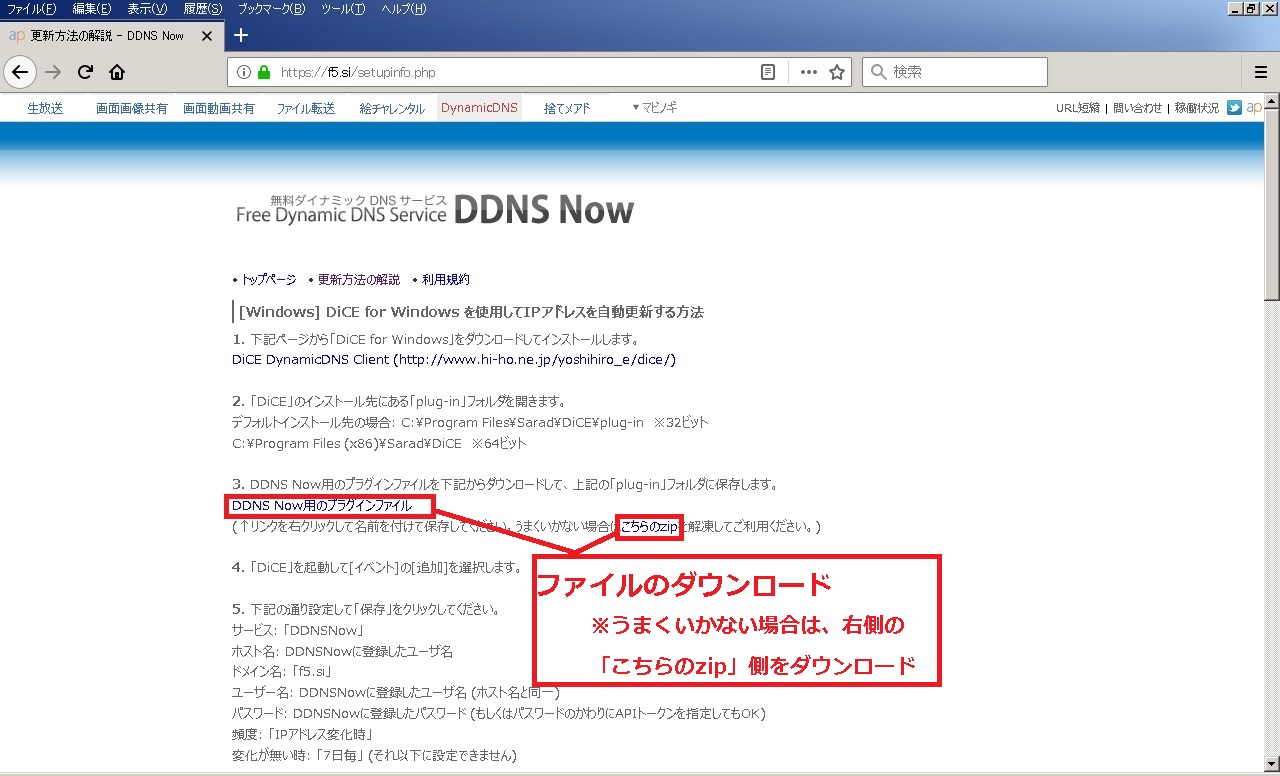This screenshot has width=1280, height=776.
Task: Click the 問い合わせ contact link
Action: 1138,108
